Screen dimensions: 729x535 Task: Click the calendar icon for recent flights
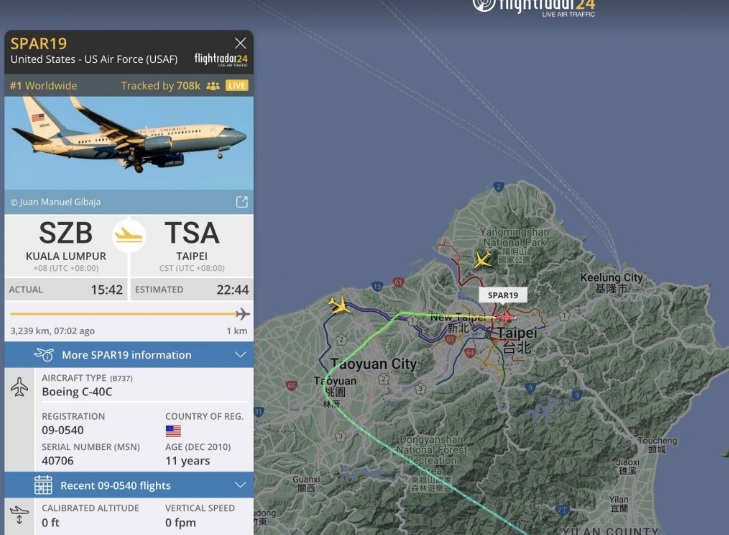(x=43, y=485)
